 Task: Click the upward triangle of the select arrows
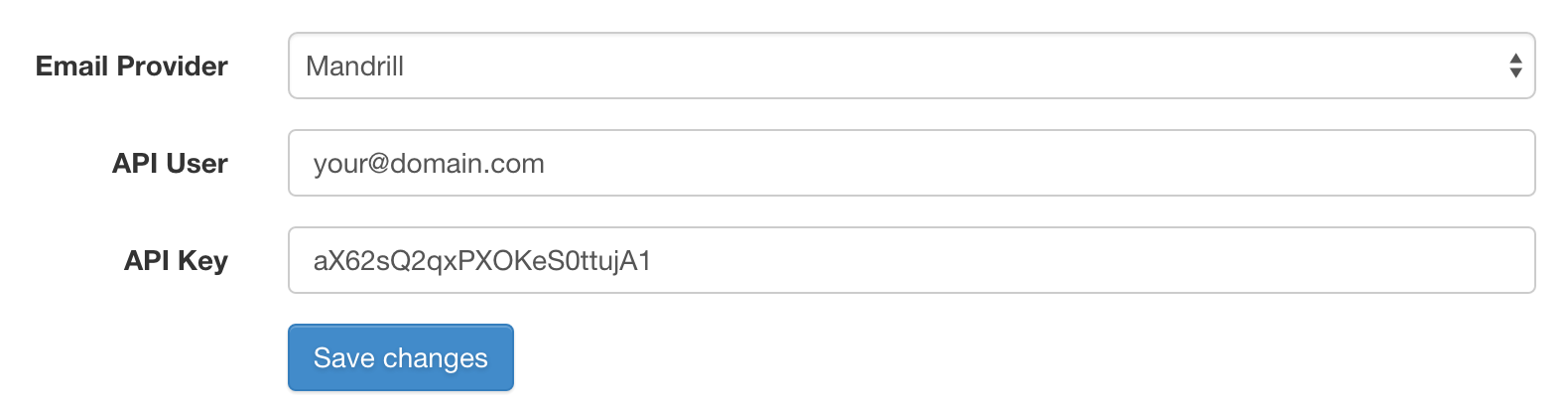(1515, 59)
